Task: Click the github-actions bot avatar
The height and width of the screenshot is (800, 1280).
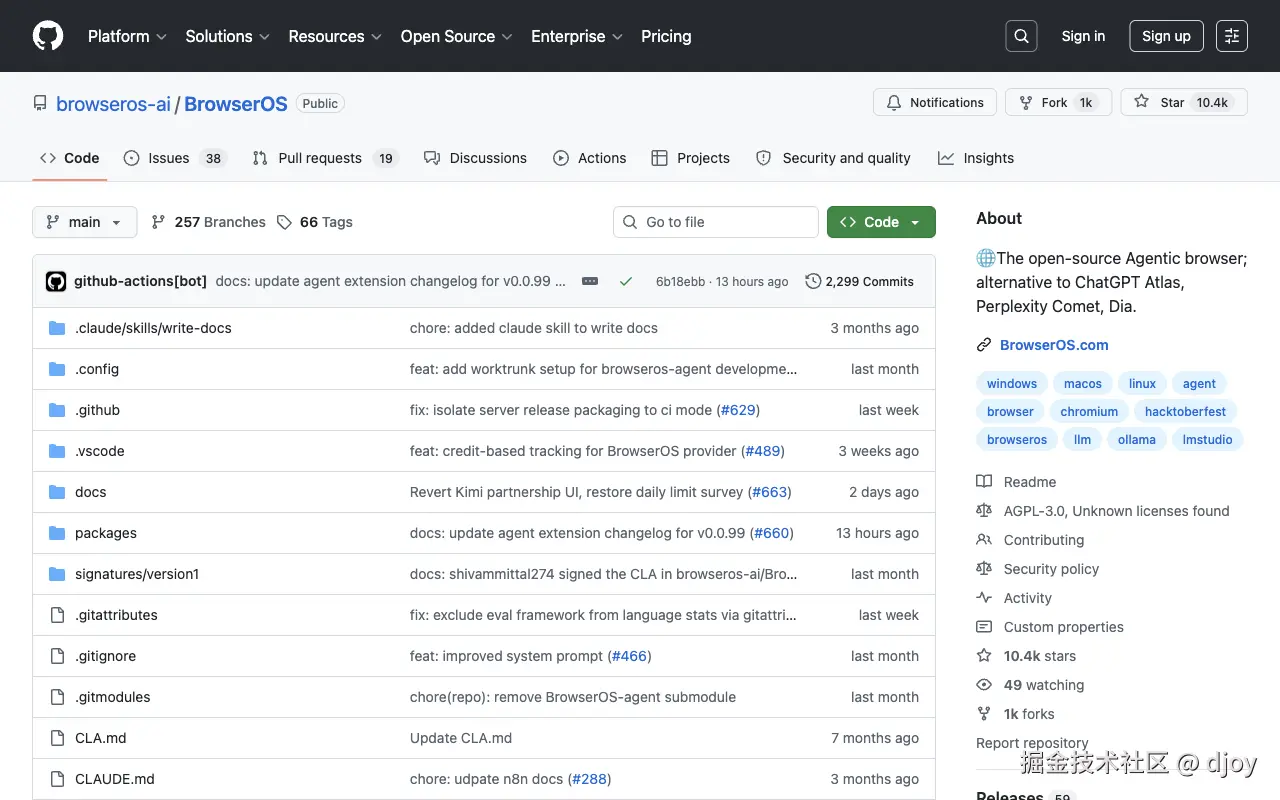Action: pyautogui.click(x=56, y=281)
